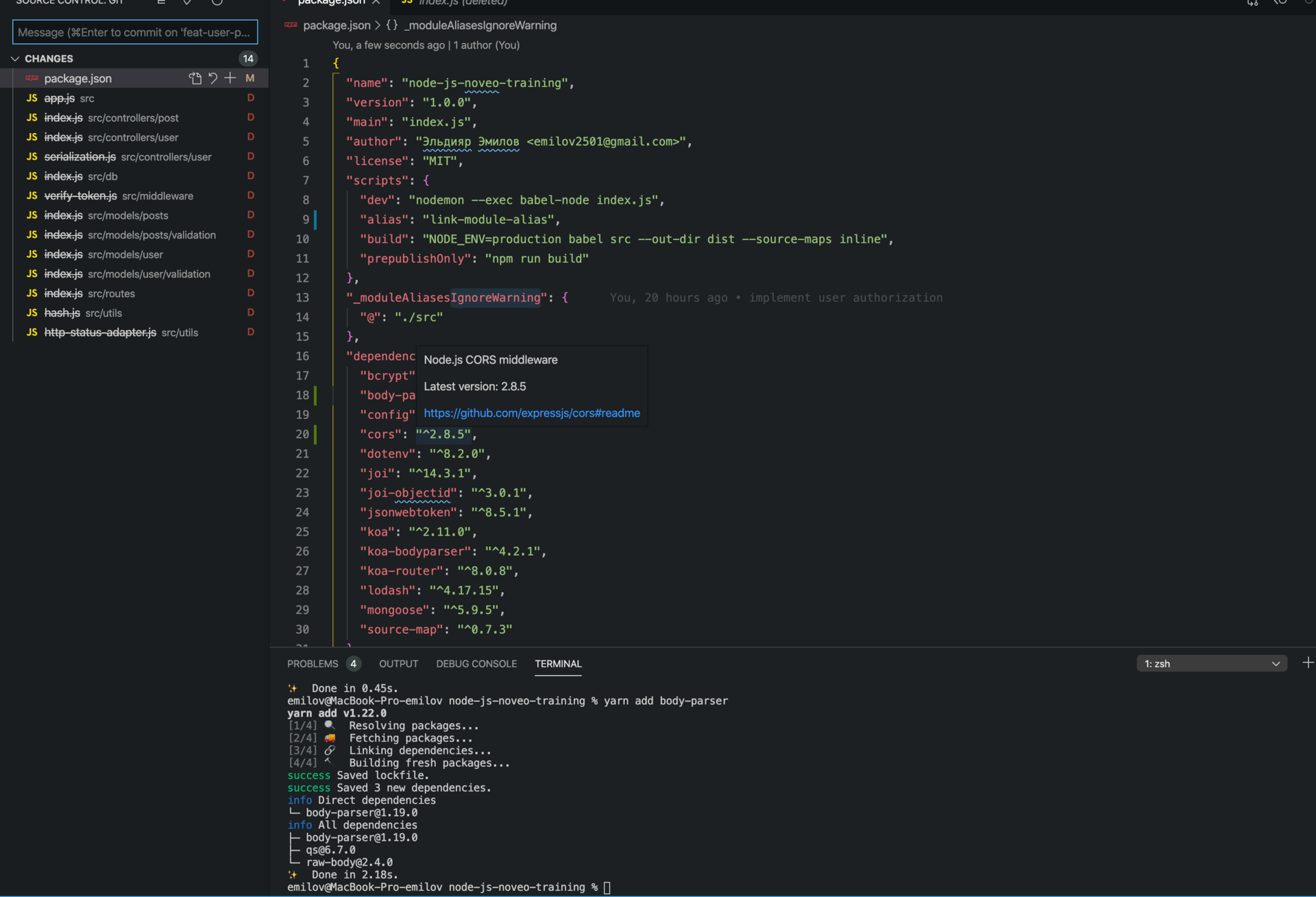The height and width of the screenshot is (897, 1316).
Task: Click the "mongoose" dependency key
Action: (x=395, y=610)
